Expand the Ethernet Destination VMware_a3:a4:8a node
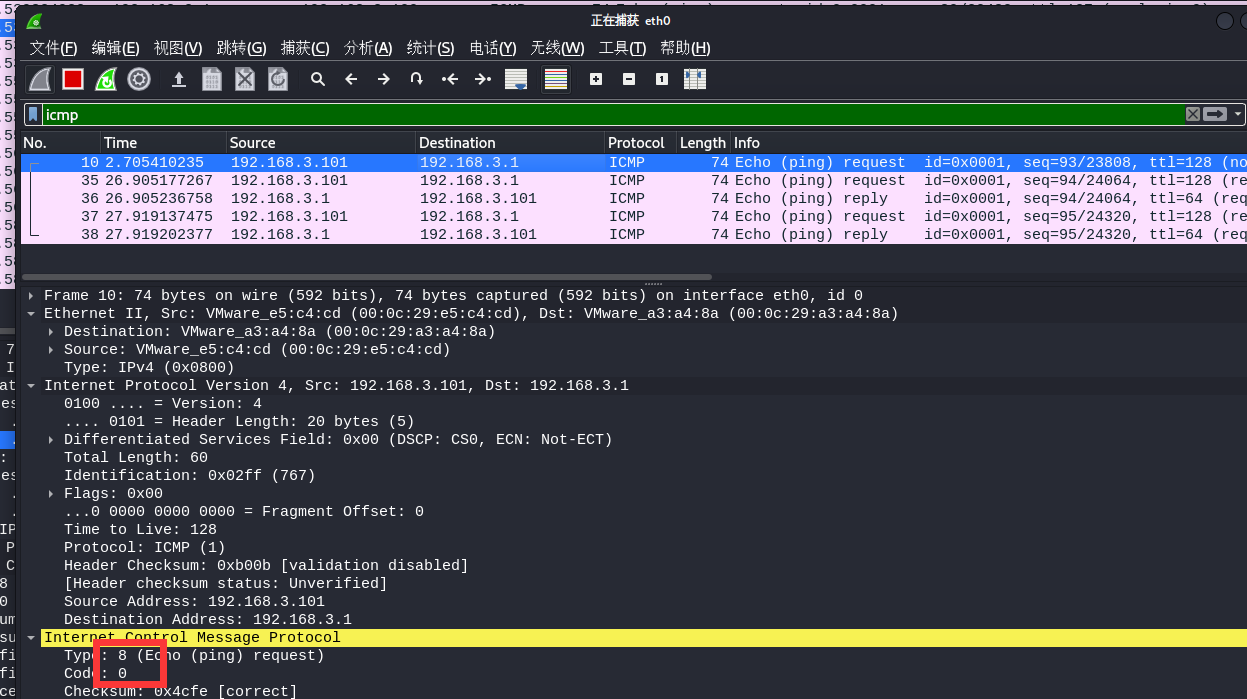Image resolution: width=1247 pixels, height=699 pixels. 51,332
